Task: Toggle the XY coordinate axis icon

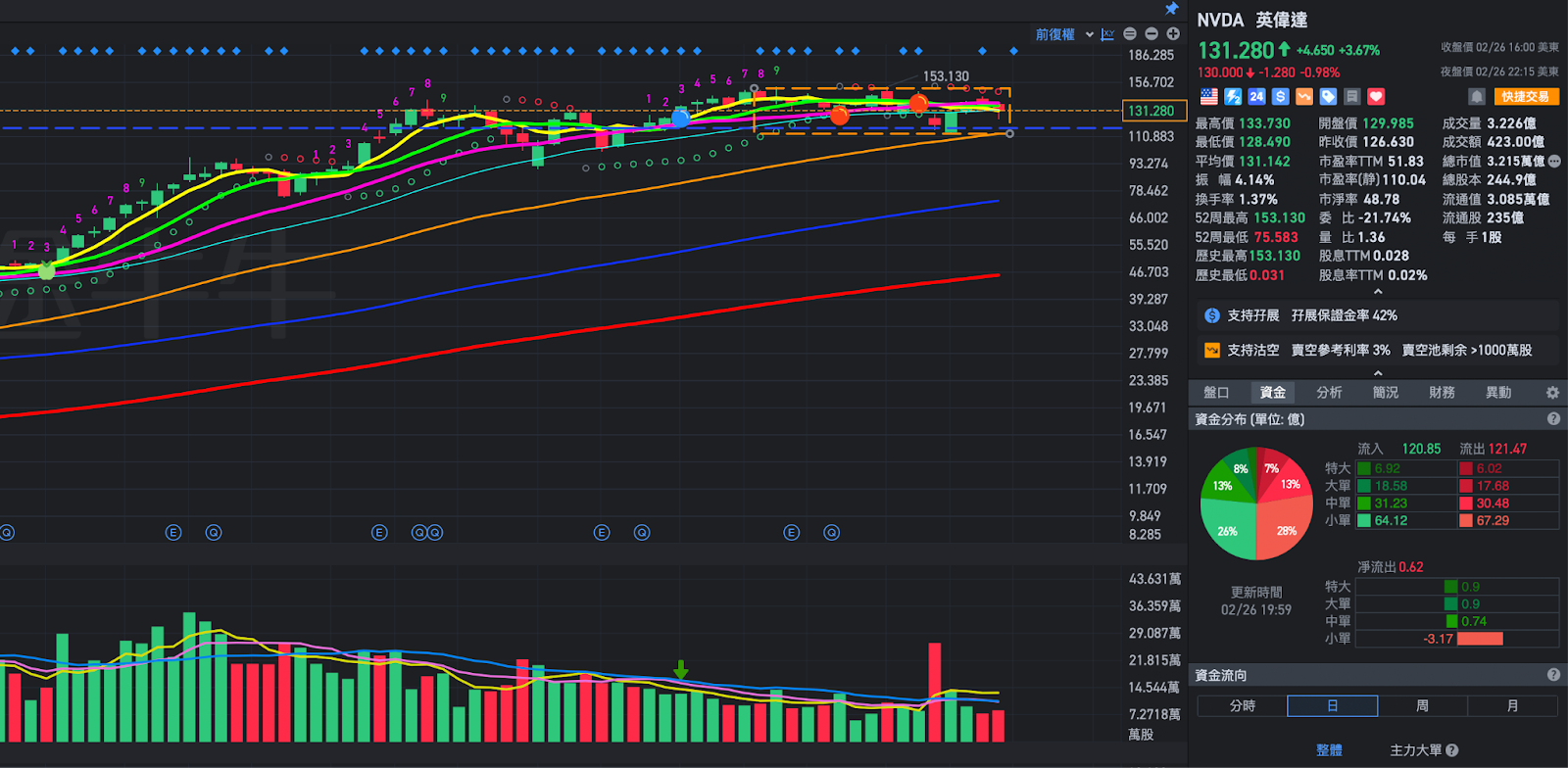Action: coord(1107,34)
